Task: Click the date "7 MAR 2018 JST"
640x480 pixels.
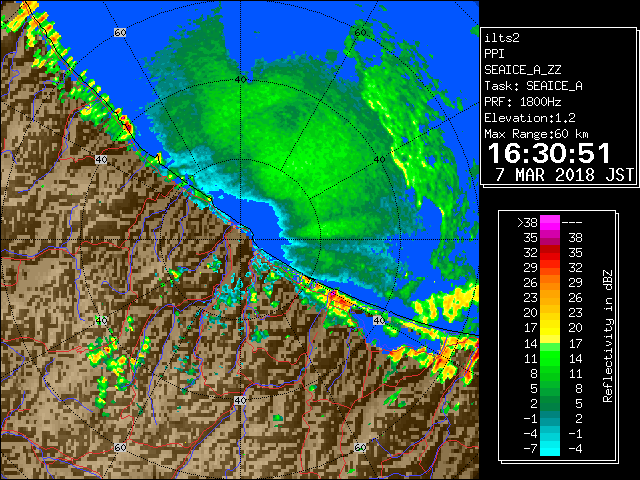Action: tap(564, 175)
